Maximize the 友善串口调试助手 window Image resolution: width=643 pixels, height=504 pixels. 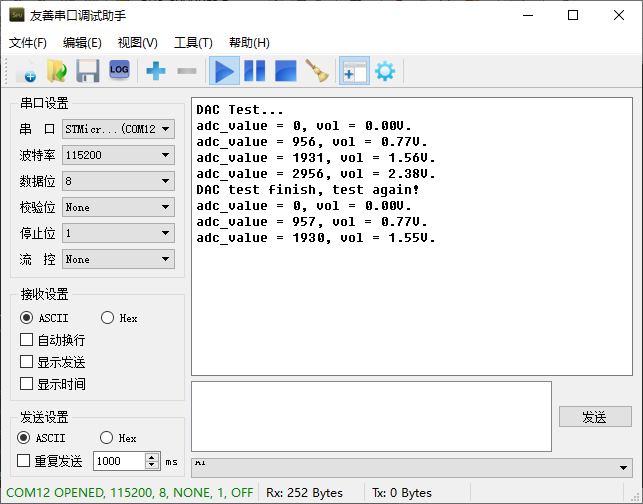573,15
